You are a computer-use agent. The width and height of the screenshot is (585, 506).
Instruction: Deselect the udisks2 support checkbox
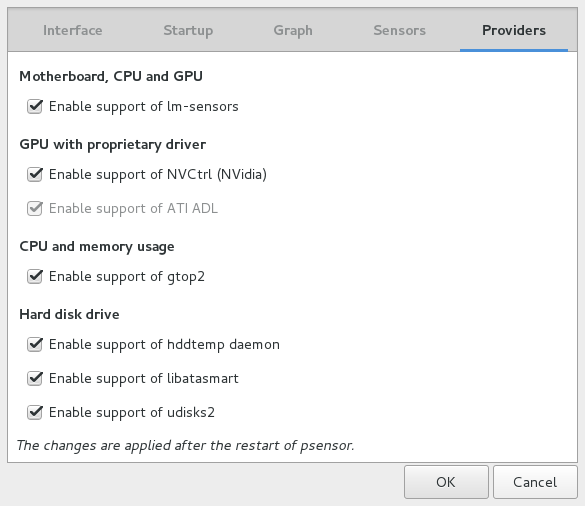tap(35, 412)
